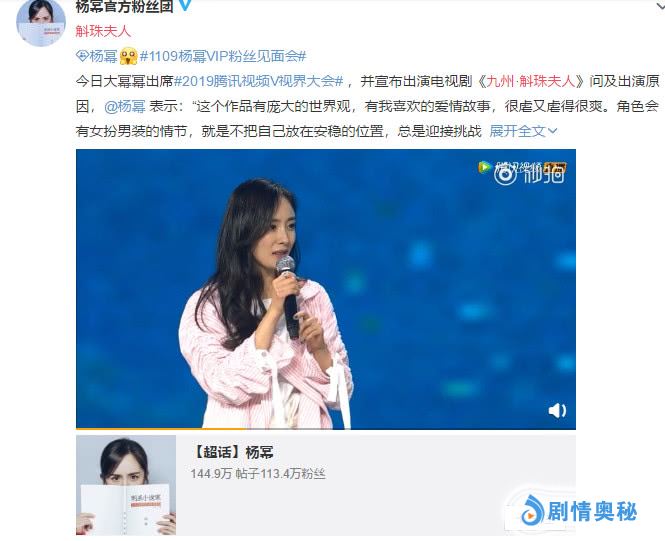
Task: Open hashtag #1109杨幂VIP粉丝见面会#
Action: point(223,56)
